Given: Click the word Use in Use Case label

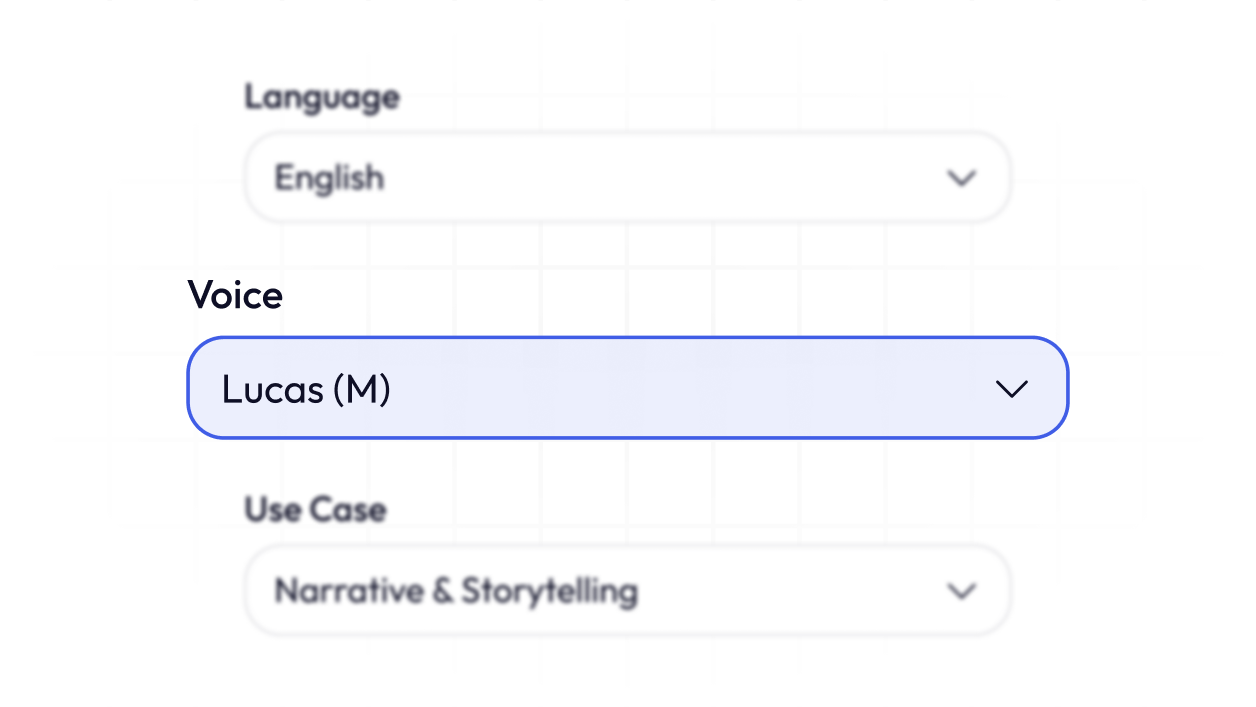Looking at the screenshot, I should [273, 509].
